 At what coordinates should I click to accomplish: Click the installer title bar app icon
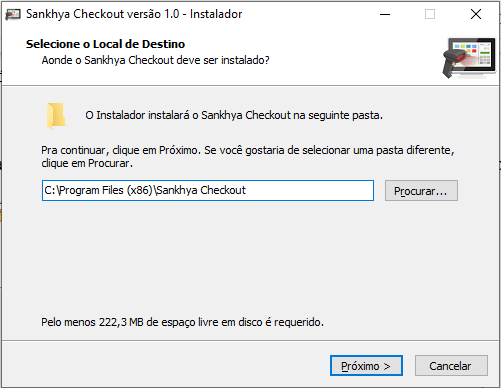pos(13,14)
